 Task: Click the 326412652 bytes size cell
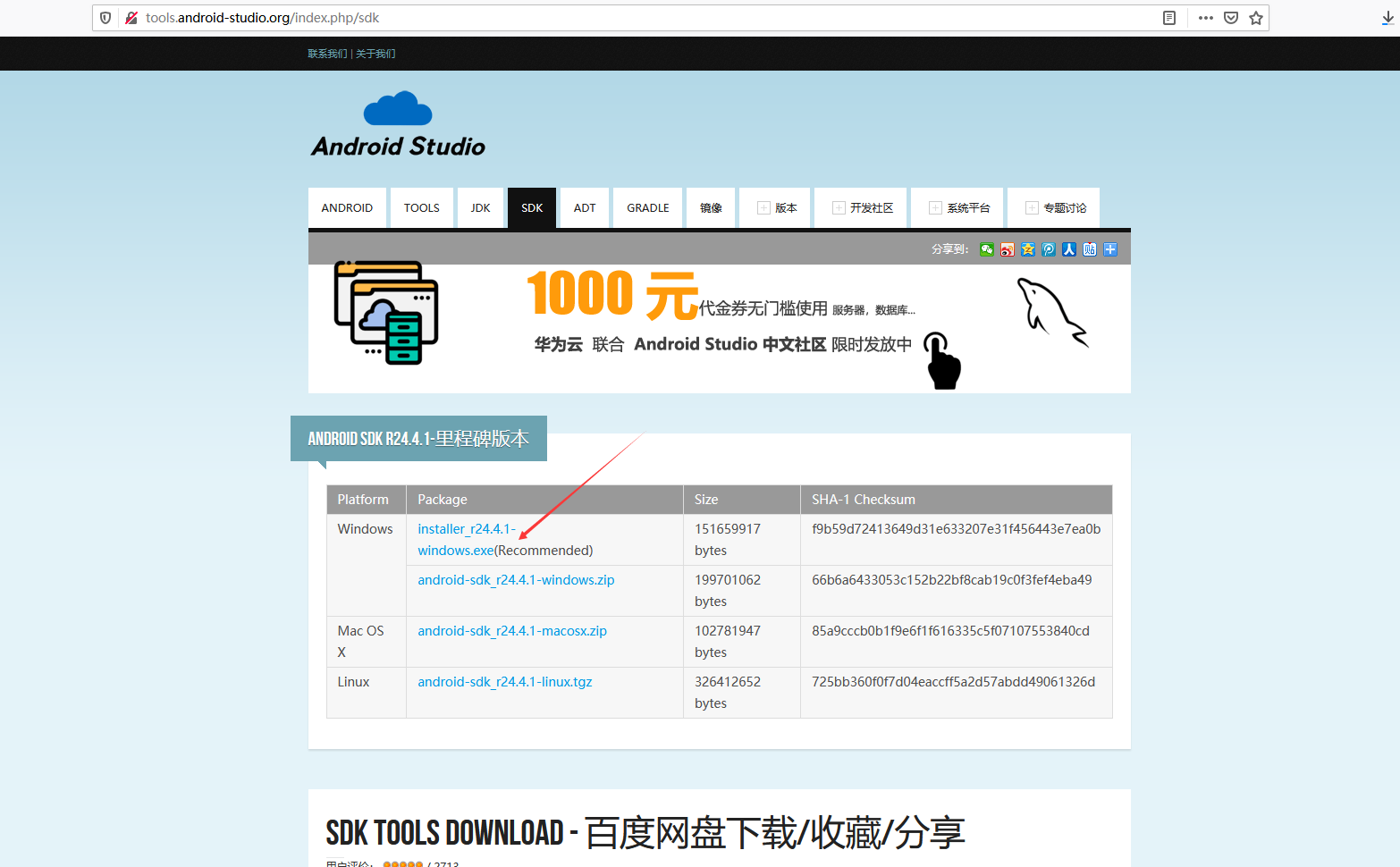(742, 693)
